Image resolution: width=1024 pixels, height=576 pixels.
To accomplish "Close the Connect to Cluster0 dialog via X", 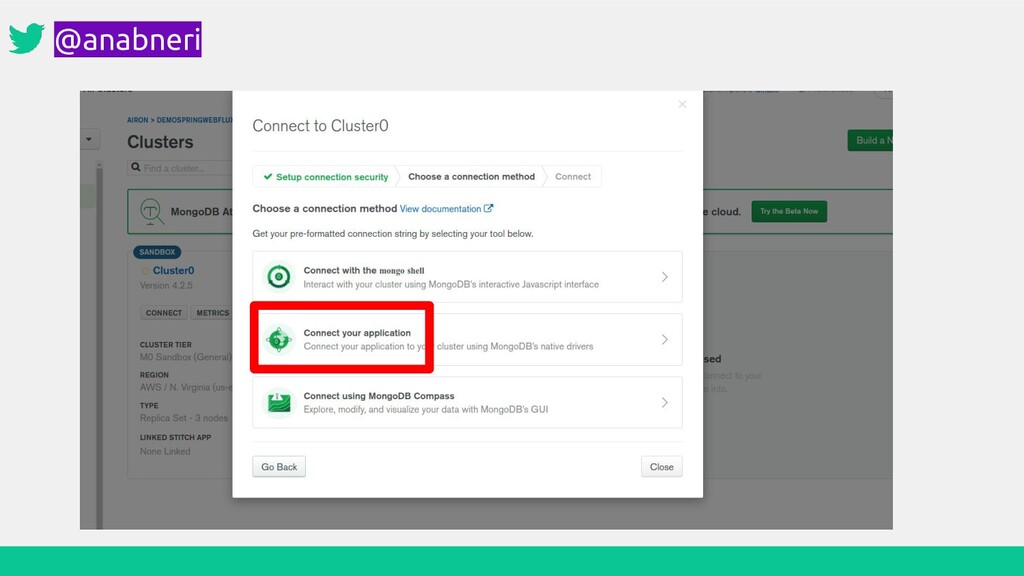I will coord(682,104).
